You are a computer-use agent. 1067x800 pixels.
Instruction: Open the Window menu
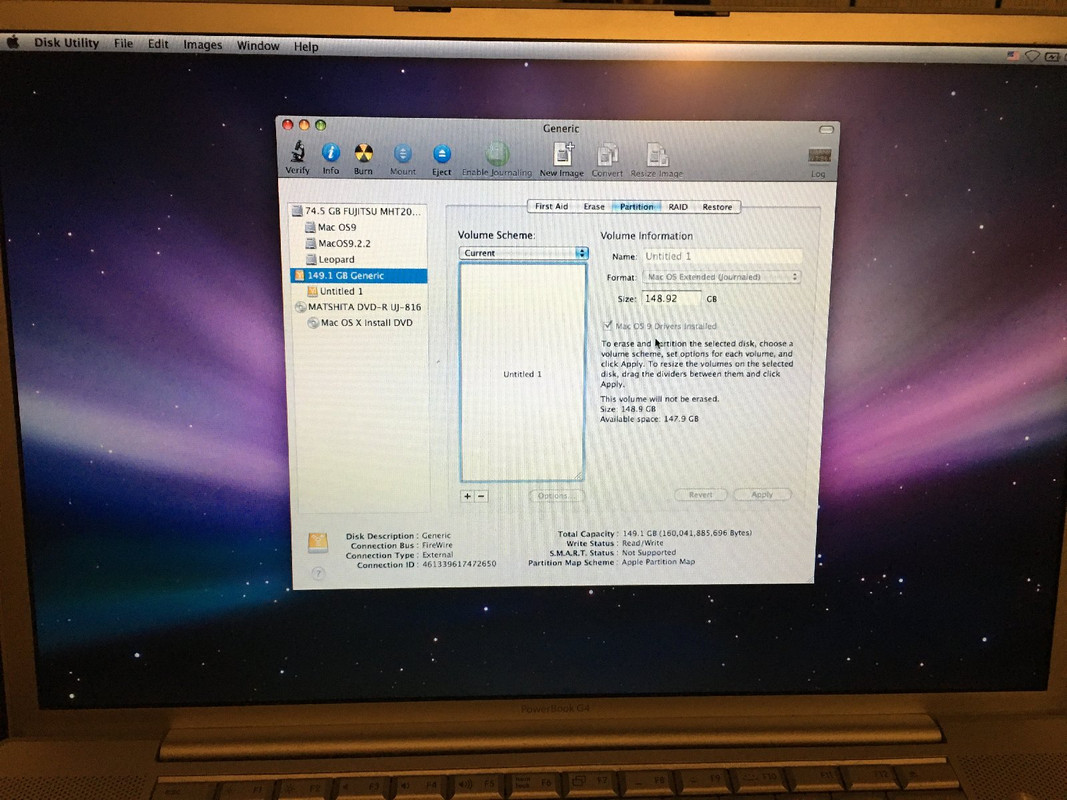tap(258, 46)
